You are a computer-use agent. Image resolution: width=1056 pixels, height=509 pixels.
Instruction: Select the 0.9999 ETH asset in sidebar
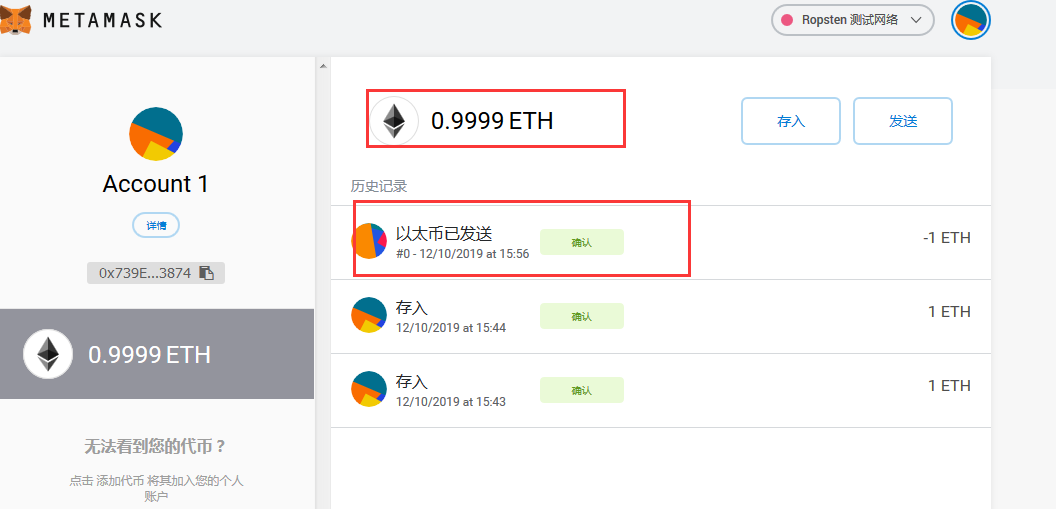point(156,354)
